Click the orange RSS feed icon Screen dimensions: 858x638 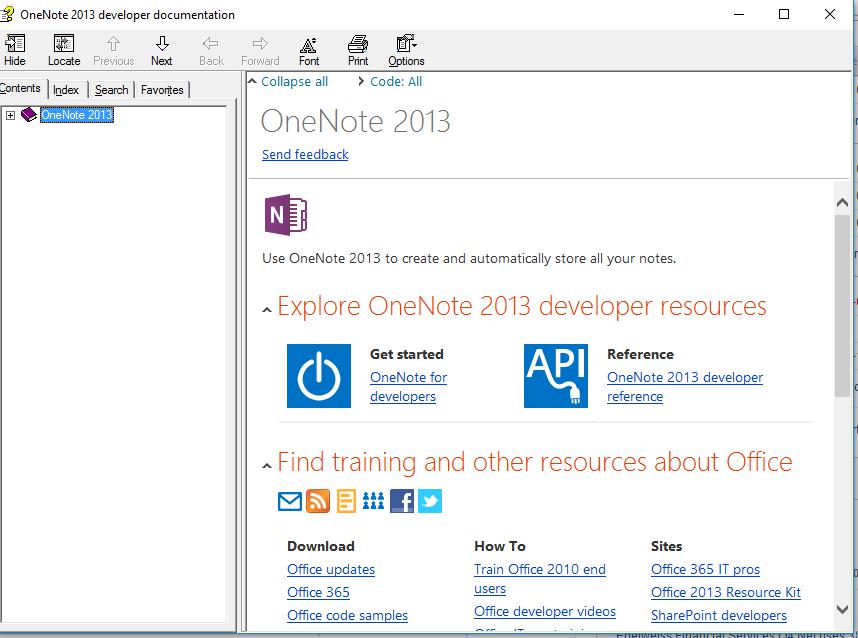coord(318,501)
